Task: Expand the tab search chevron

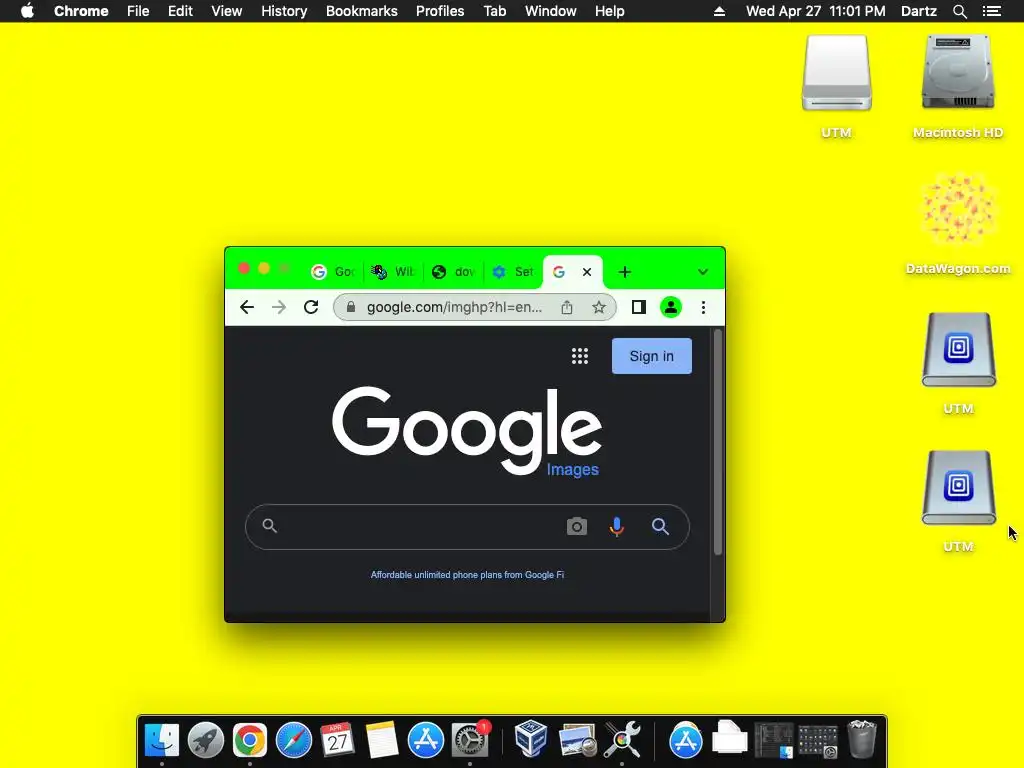Action: [703, 272]
